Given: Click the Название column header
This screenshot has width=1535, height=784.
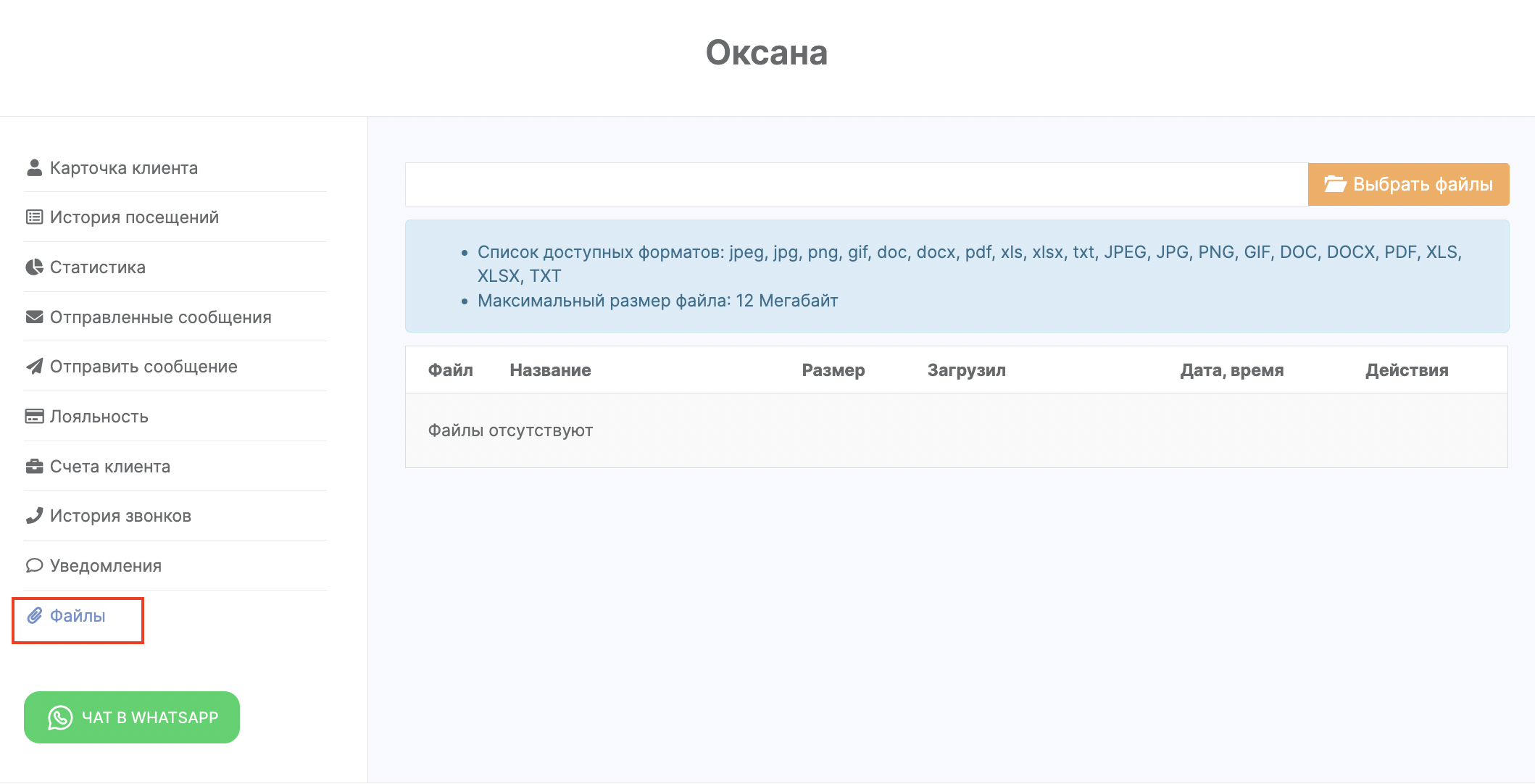Looking at the screenshot, I should pos(550,370).
